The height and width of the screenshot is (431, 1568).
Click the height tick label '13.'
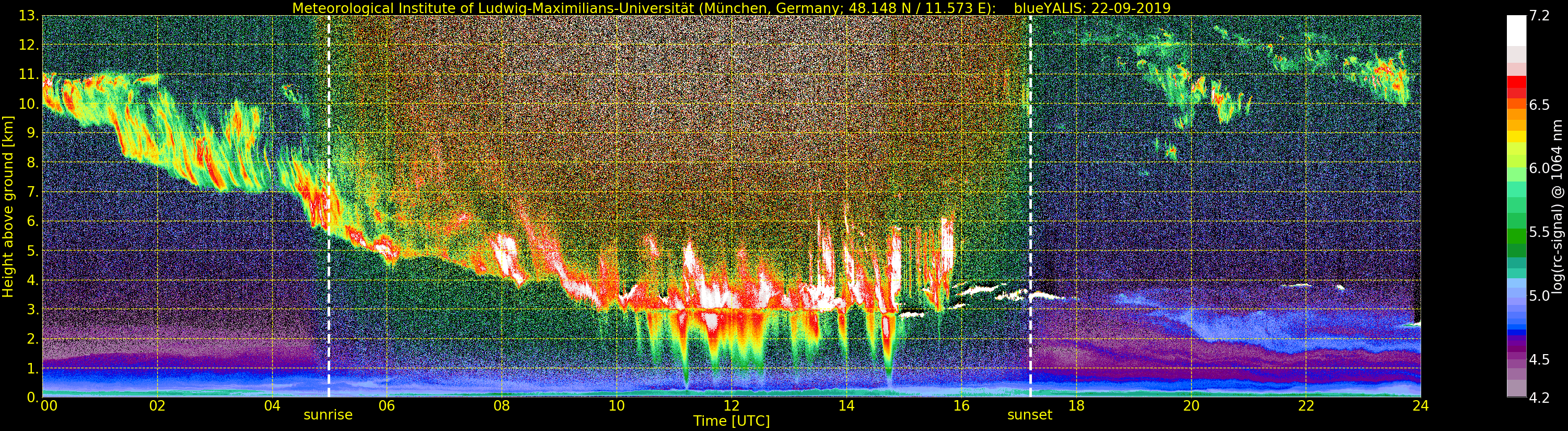click(29, 15)
